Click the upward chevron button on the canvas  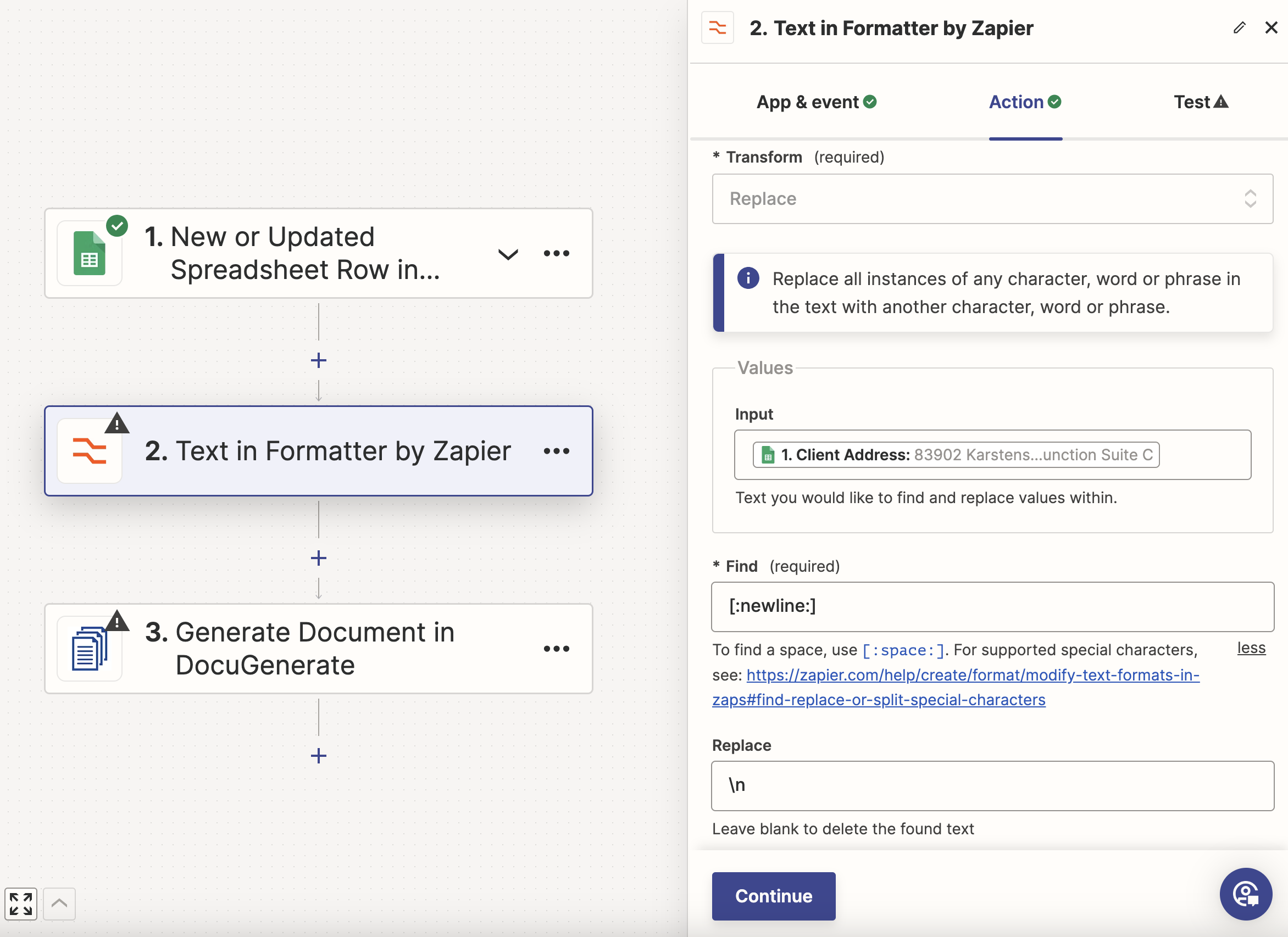[x=59, y=903]
